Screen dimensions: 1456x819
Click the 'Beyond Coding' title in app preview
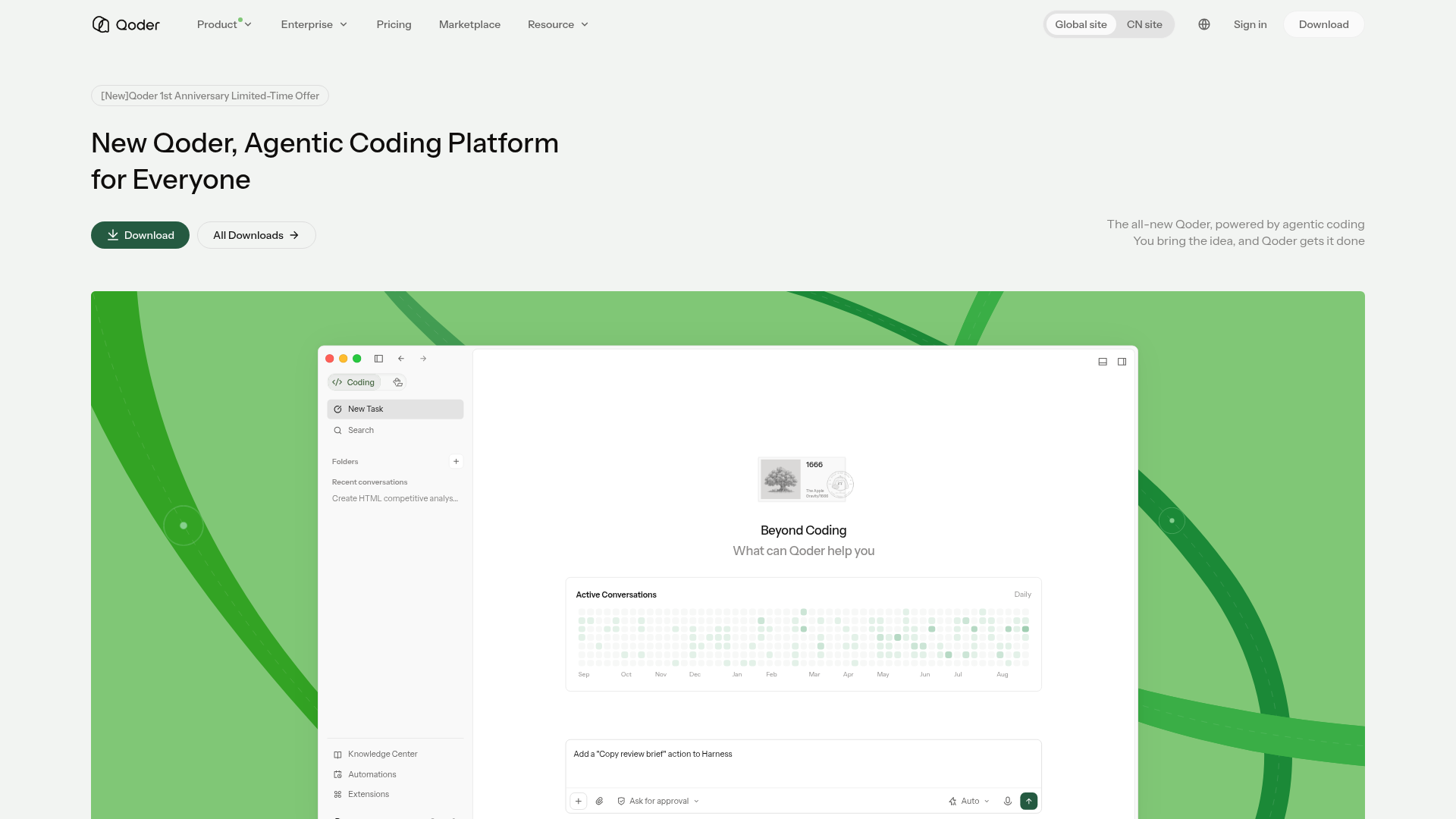[803, 530]
